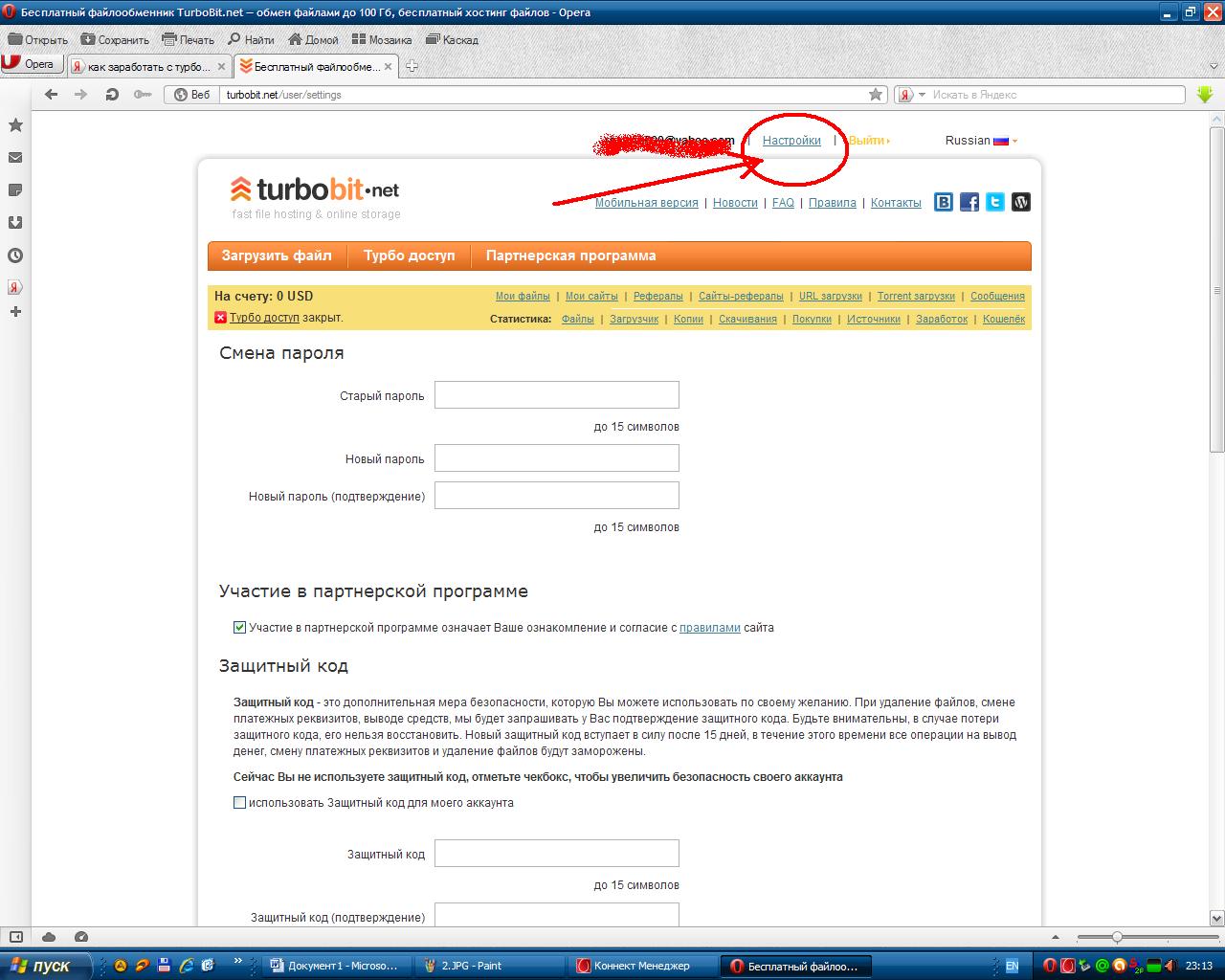Open the Сайты-рефералы link
Viewport: 1225px width, 980px height.
click(x=741, y=296)
